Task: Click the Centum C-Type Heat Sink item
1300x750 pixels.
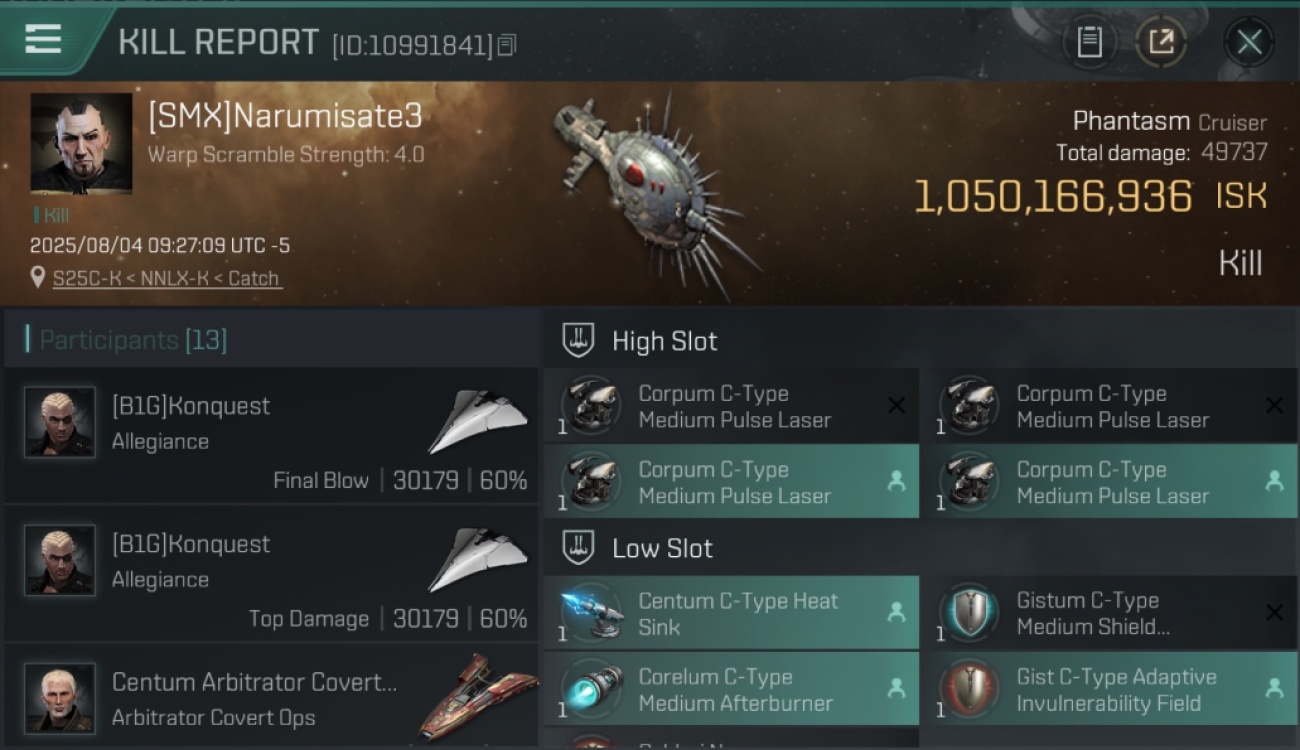Action: (x=731, y=613)
